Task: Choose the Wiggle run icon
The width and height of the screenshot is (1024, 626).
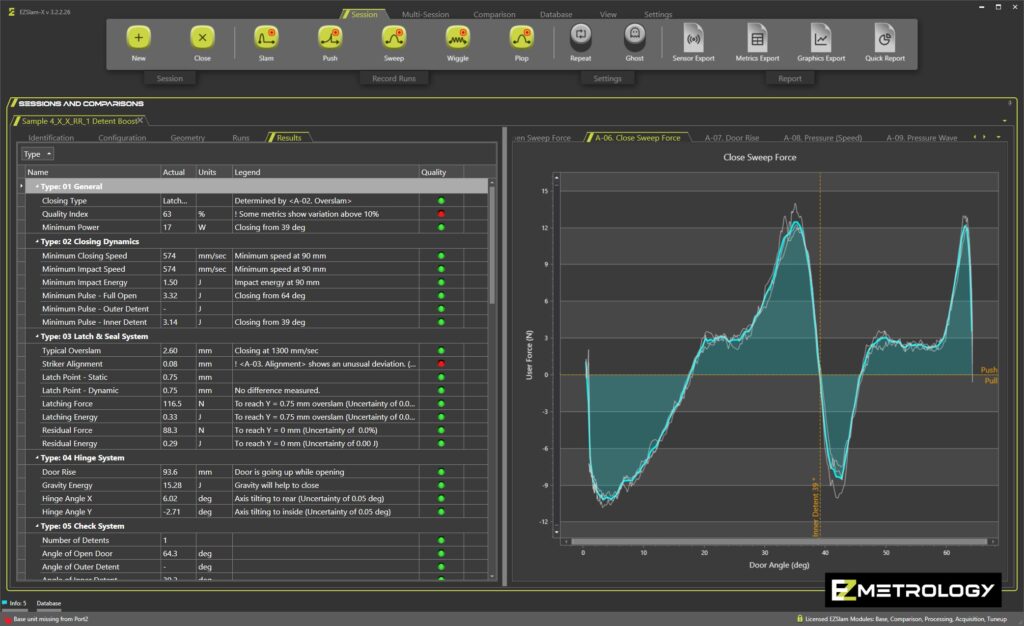Action: [457, 38]
